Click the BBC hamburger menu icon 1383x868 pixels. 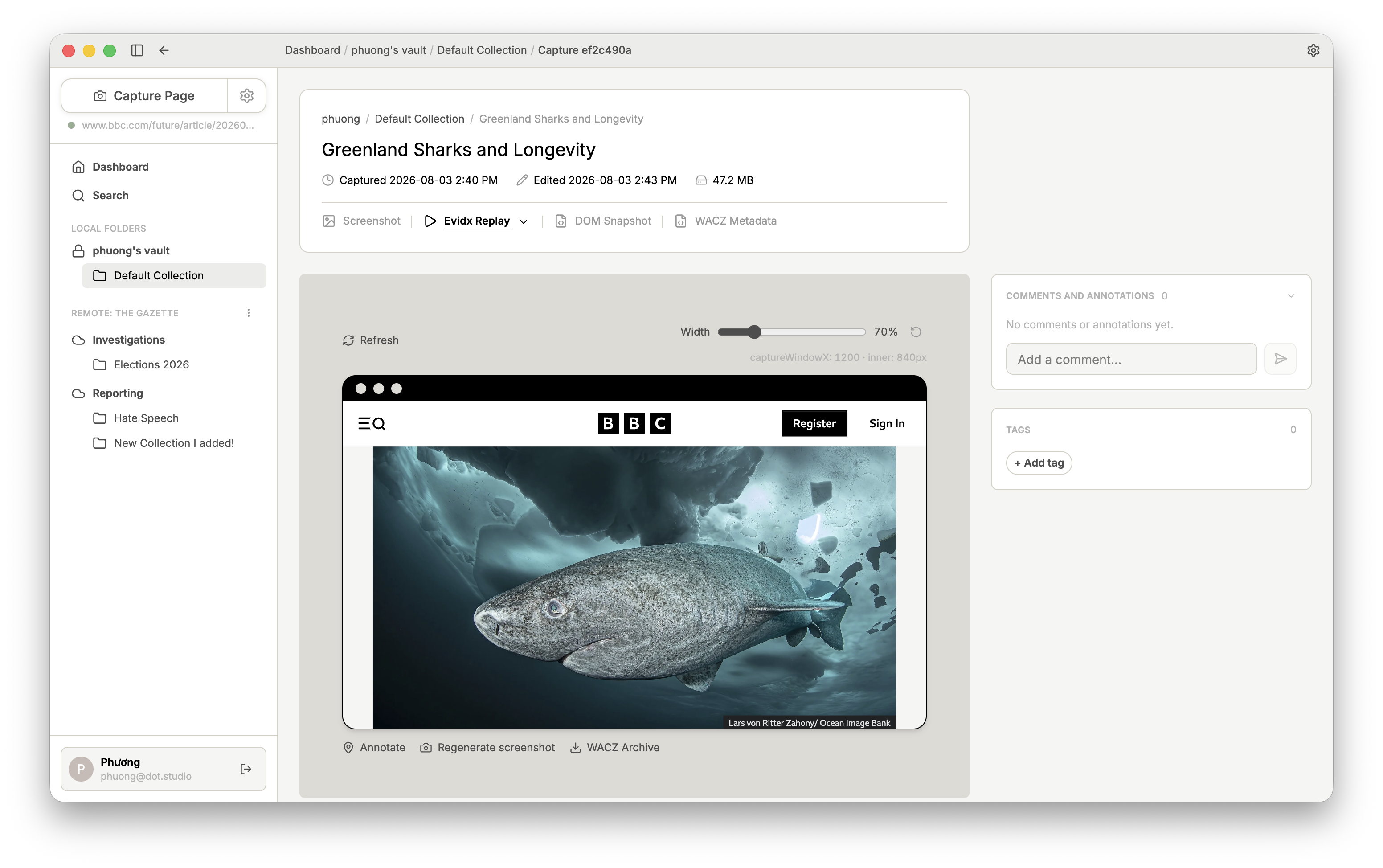pos(364,424)
